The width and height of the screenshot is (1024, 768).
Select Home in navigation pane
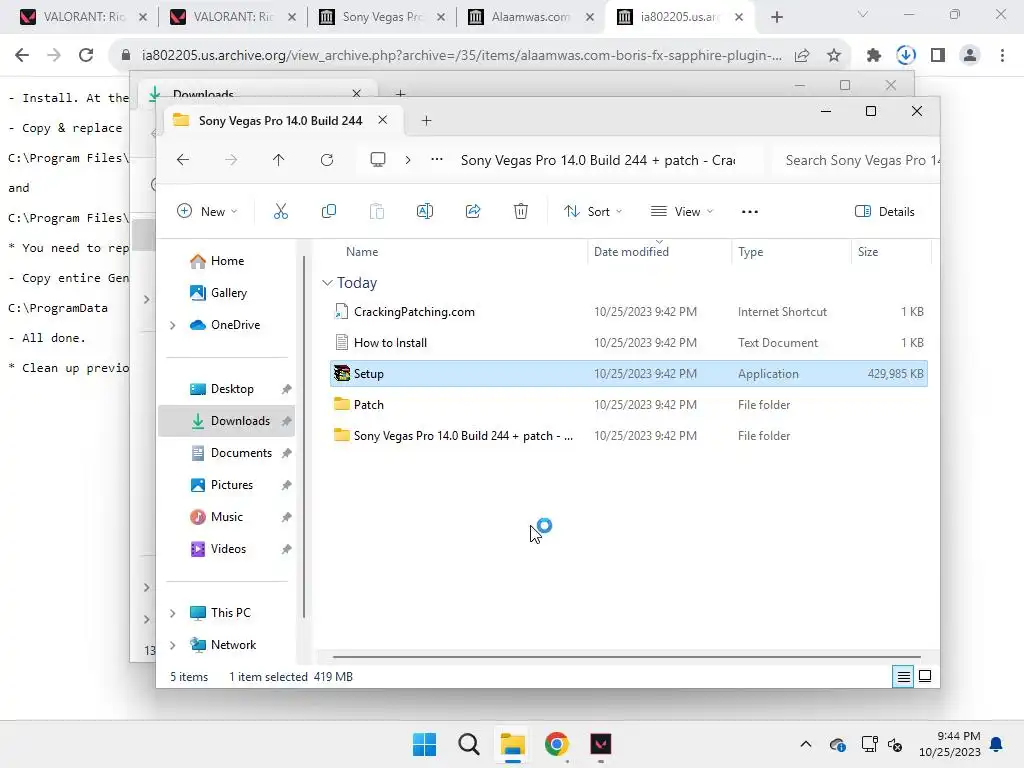coord(227,261)
